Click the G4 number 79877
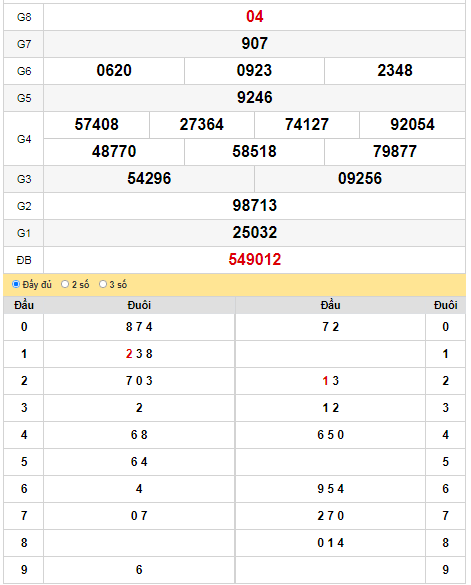Viewport: 471px width, 585px height. tap(395, 151)
